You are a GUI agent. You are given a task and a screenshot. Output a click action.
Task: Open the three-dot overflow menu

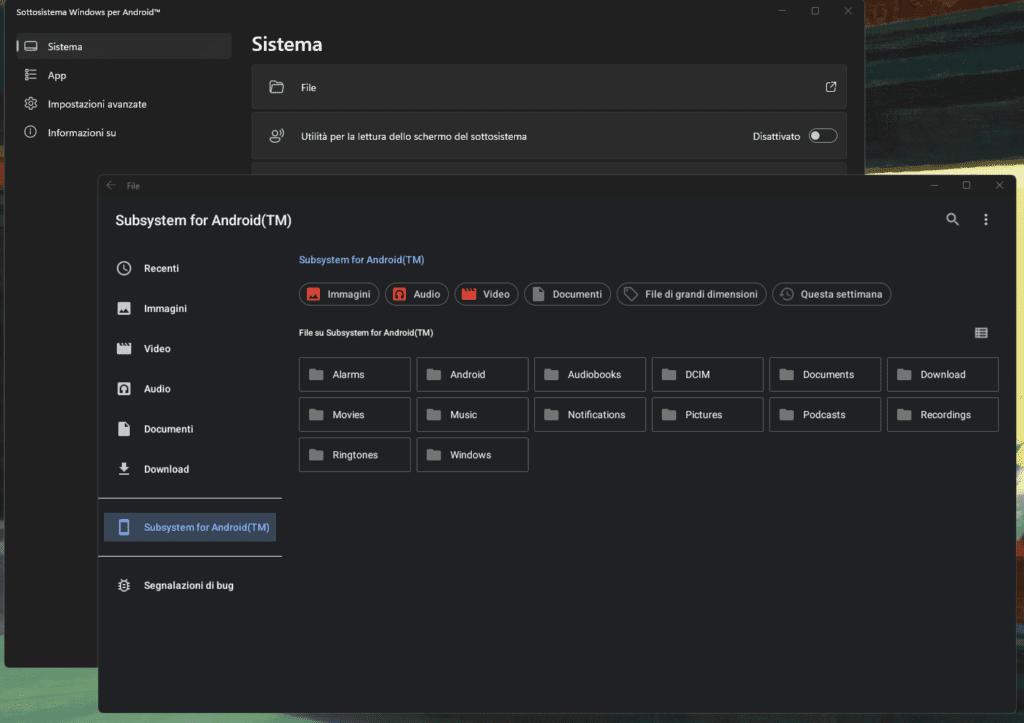coord(986,220)
